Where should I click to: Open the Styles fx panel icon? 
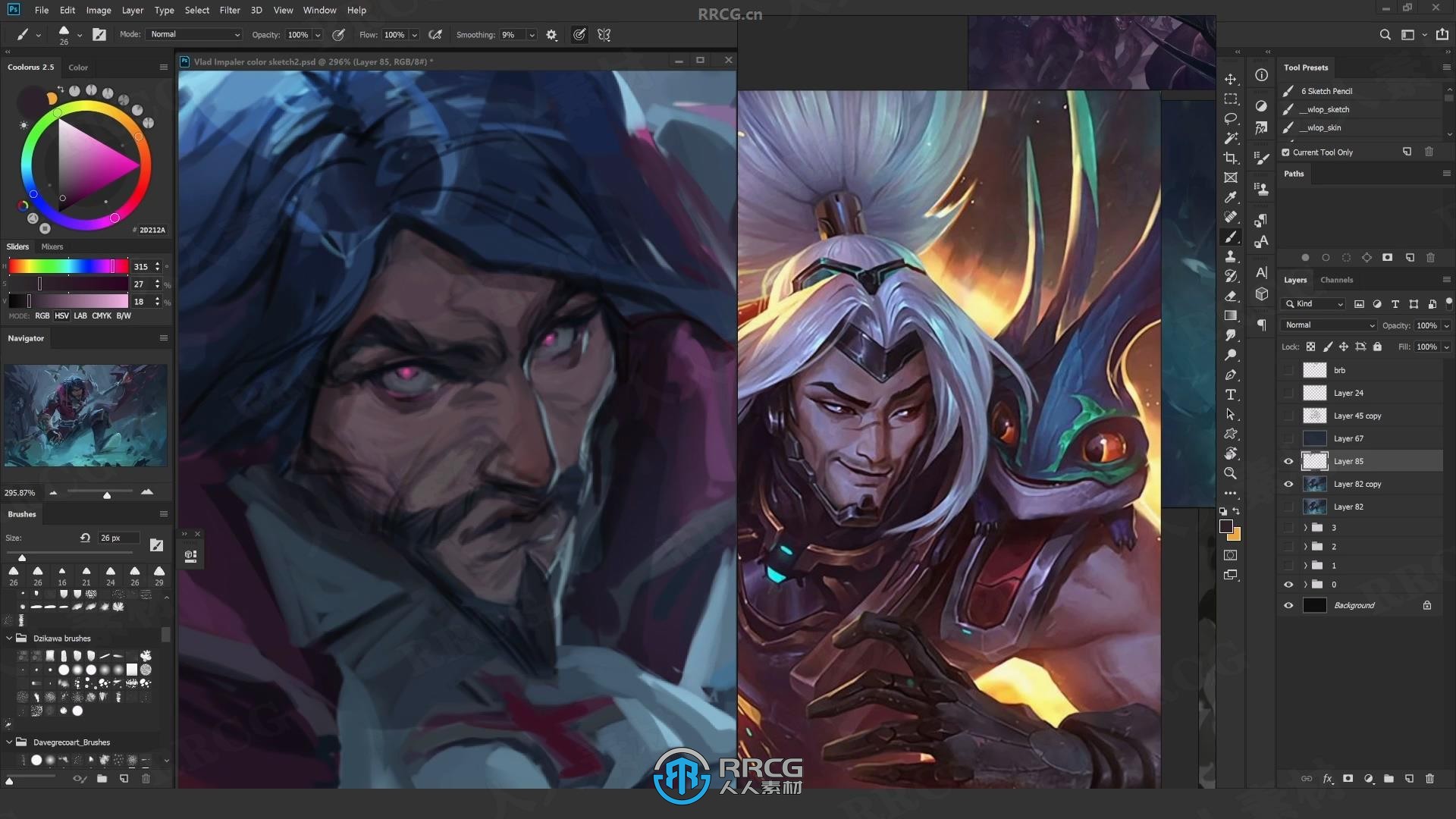click(x=1261, y=128)
